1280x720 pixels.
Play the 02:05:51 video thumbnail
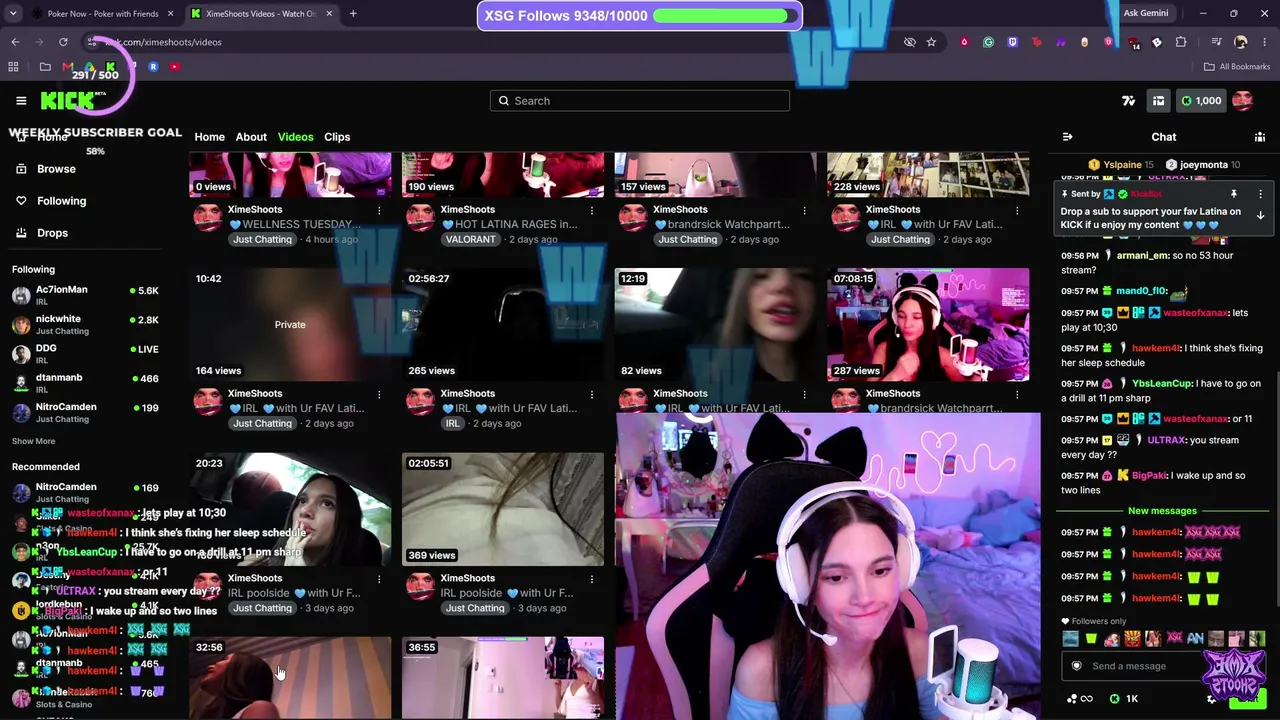(503, 509)
